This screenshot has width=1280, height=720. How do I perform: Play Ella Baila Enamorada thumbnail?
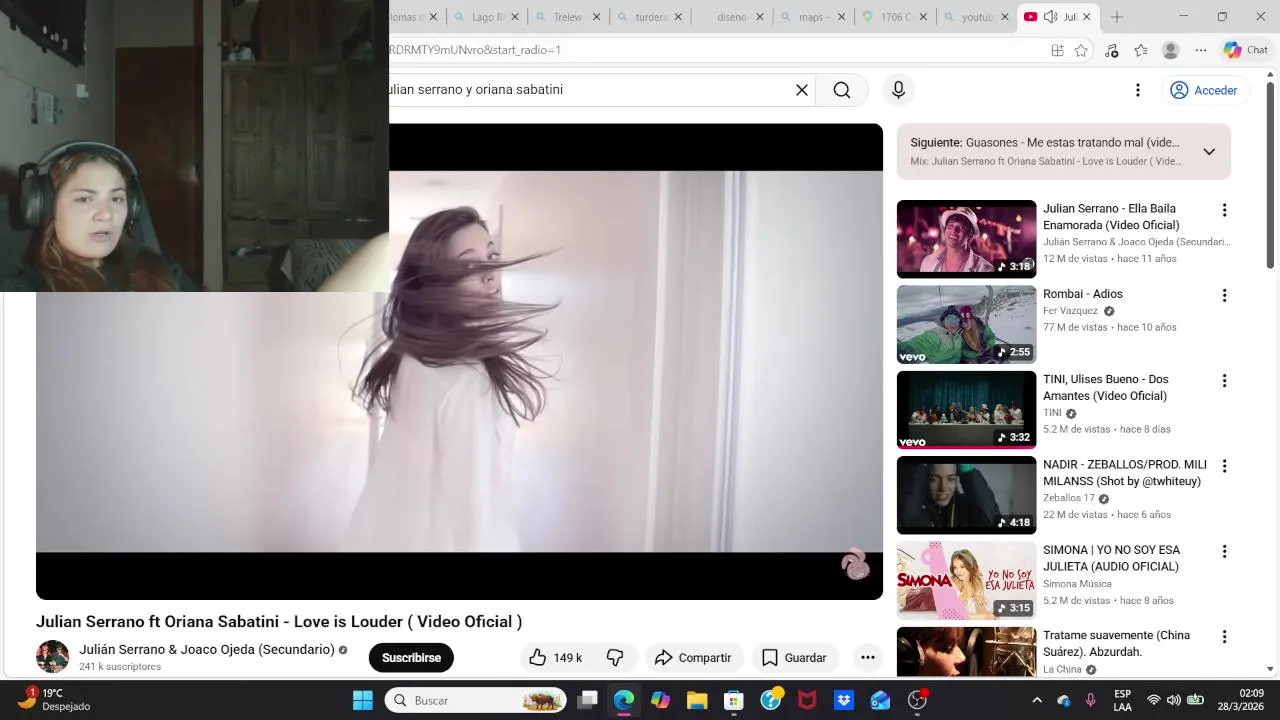966,239
